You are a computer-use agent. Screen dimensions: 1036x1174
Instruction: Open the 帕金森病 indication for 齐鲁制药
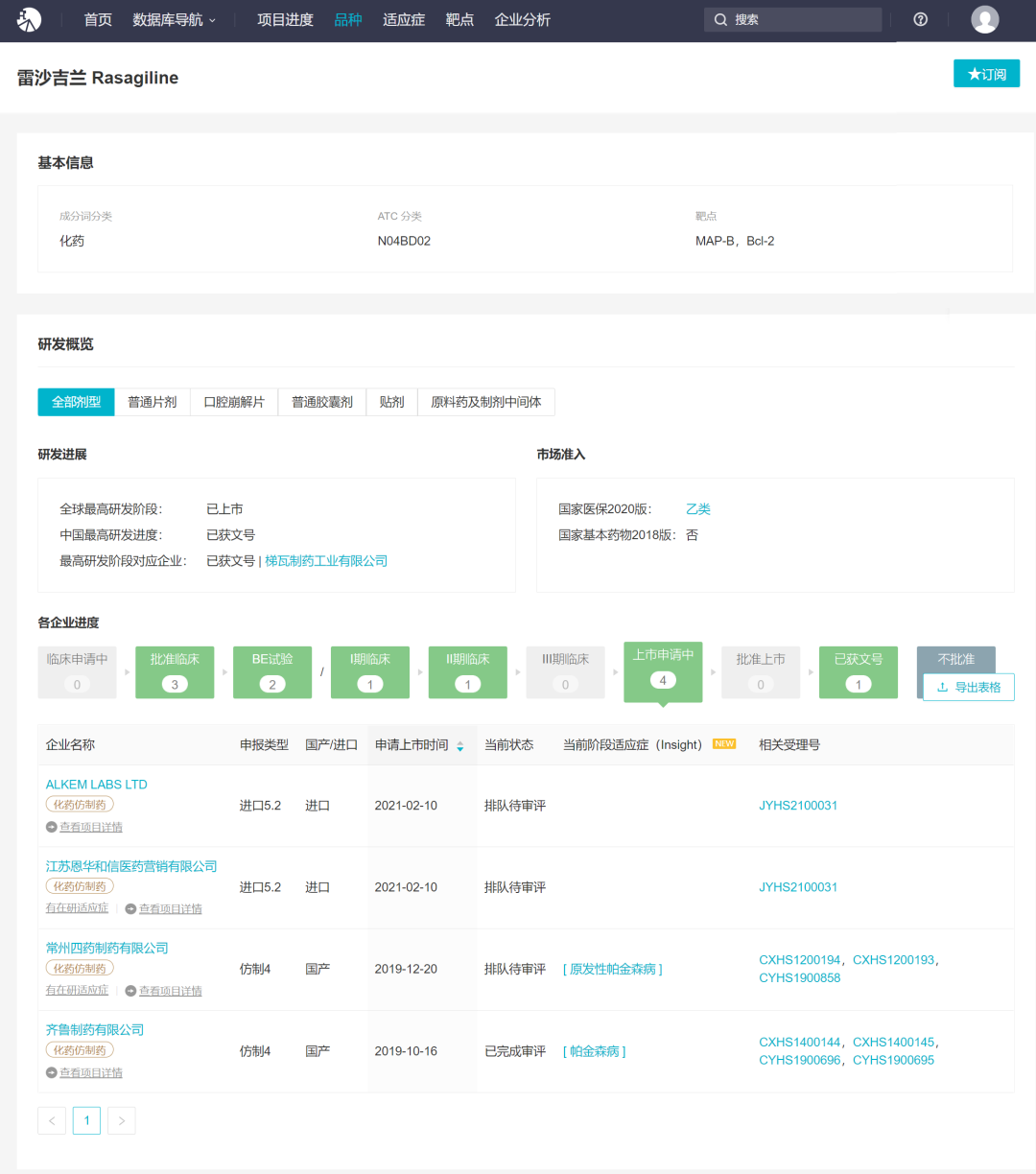[595, 1052]
